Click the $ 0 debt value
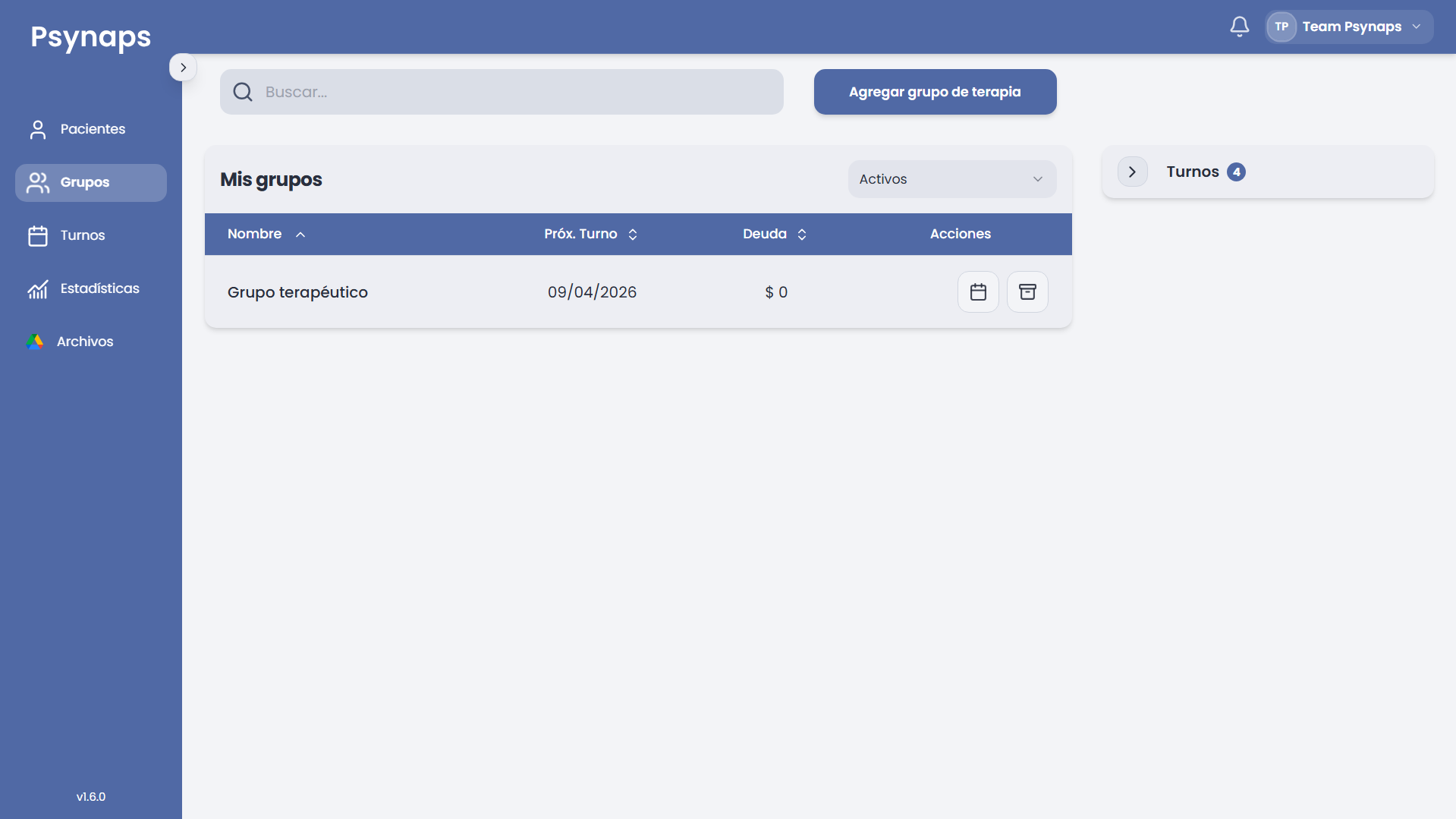 [x=776, y=292]
